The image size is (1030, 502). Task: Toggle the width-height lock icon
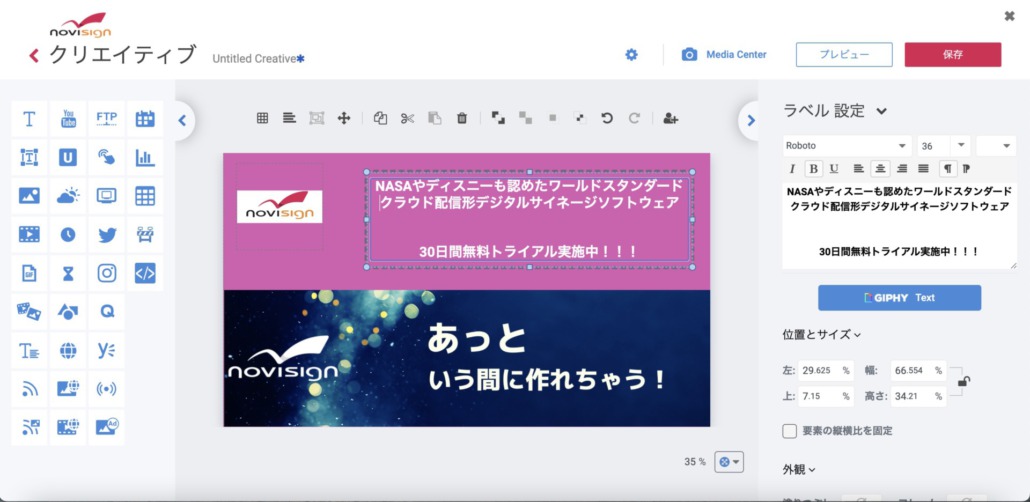click(963, 380)
